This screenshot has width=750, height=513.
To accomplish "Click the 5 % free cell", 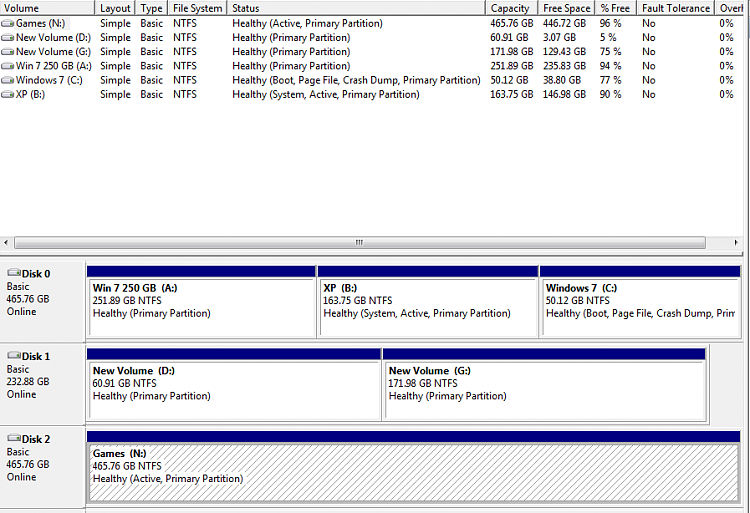I will (608, 38).
